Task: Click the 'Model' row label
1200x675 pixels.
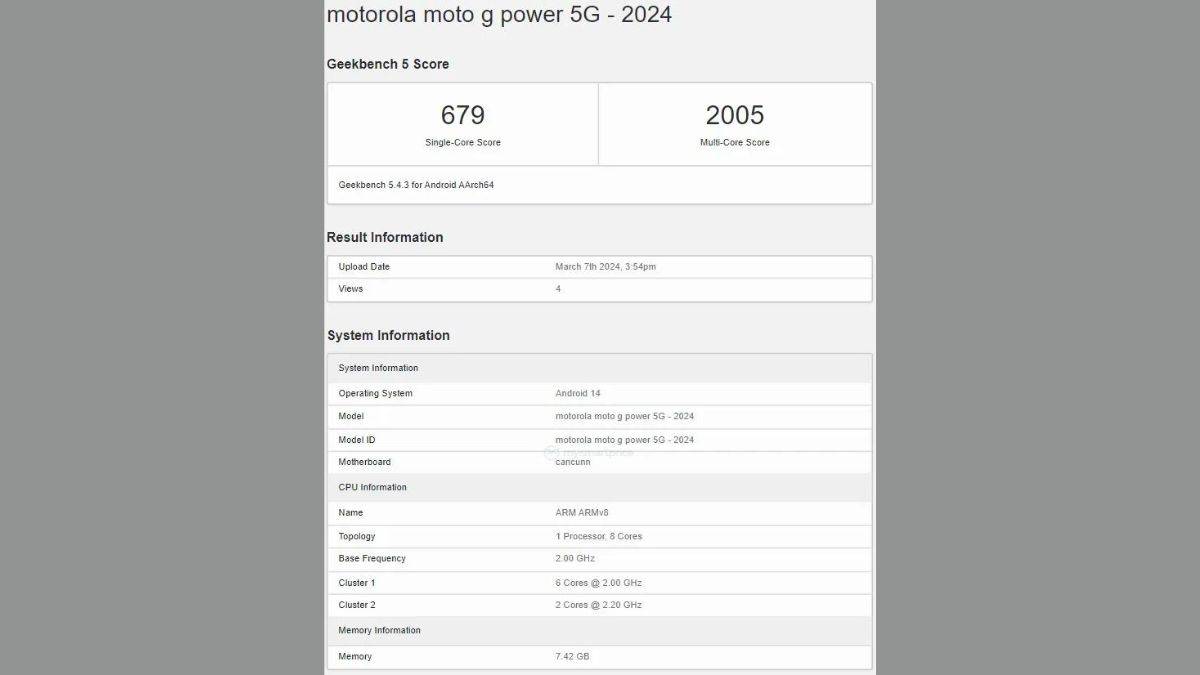Action: tap(351, 416)
